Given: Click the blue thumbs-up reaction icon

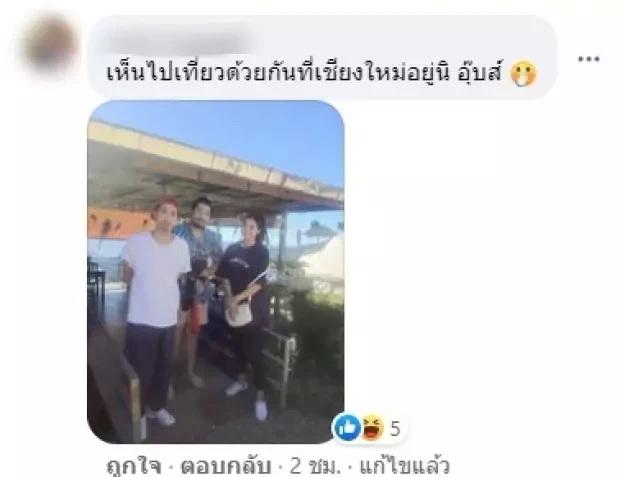Looking at the screenshot, I should coord(347,428).
